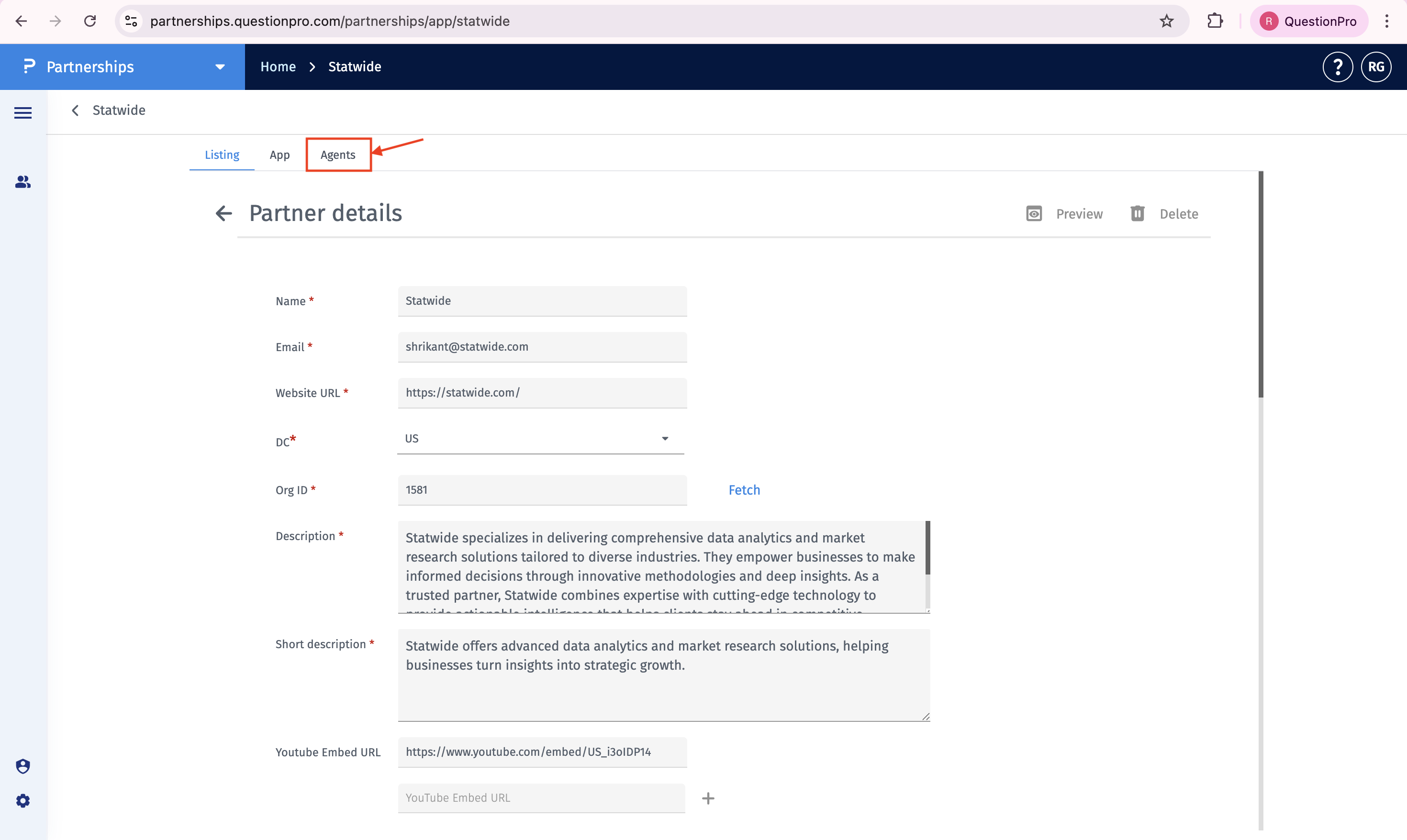This screenshot has width=1407, height=840.
Task: Open the admin shield icon in sidebar
Action: [x=22, y=766]
